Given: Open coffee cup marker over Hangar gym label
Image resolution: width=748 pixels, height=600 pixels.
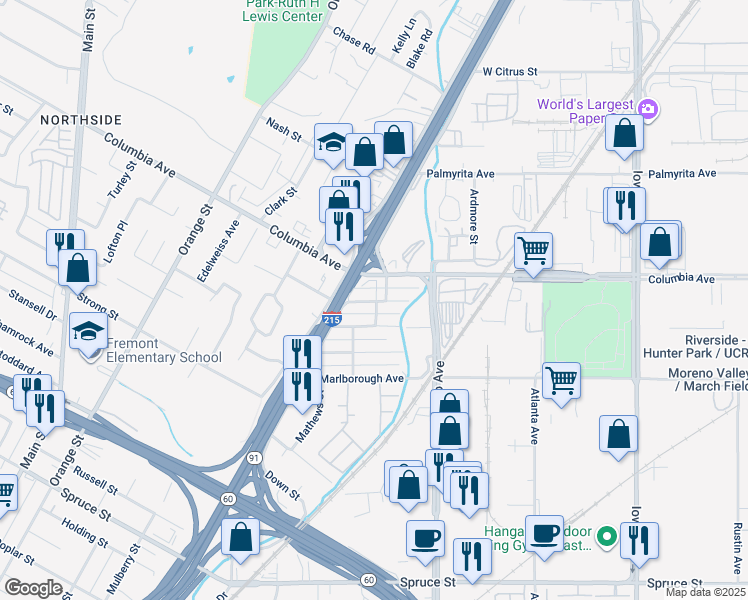Looking at the screenshot, I should [x=544, y=535].
